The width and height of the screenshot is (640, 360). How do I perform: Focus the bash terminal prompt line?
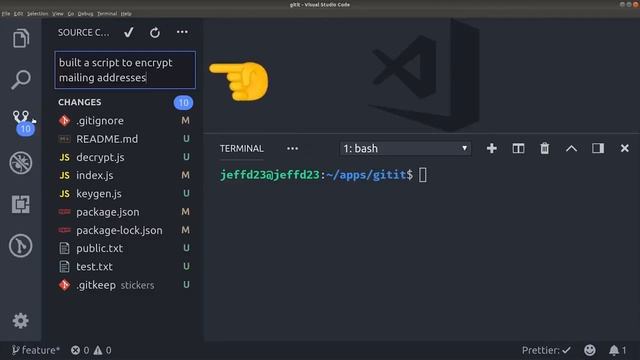pos(324,175)
